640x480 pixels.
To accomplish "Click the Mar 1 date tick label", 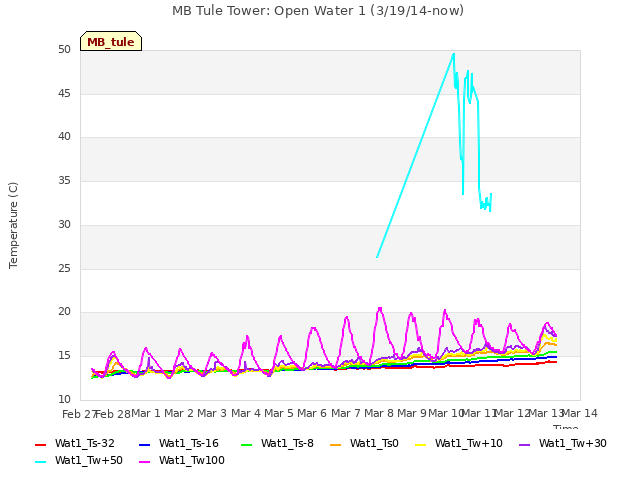I will click(x=146, y=413).
